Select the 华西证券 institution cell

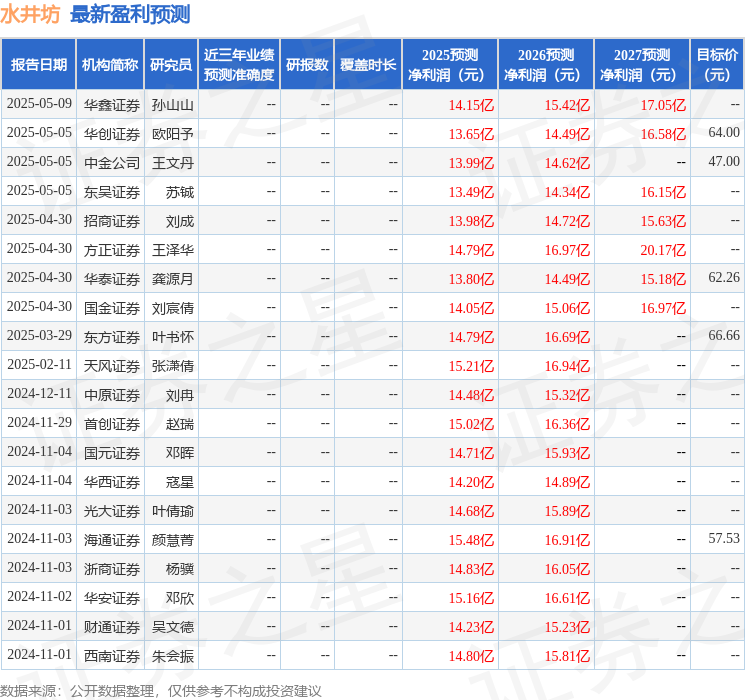pyautogui.click(x=112, y=481)
